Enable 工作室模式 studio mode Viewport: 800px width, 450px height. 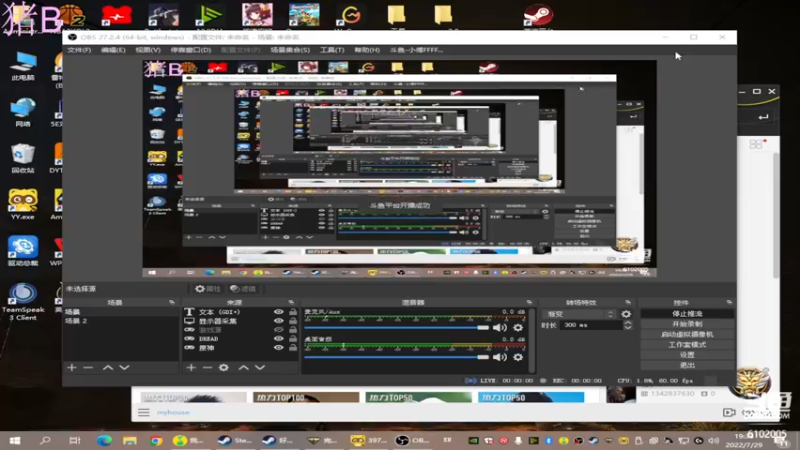pos(687,345)
